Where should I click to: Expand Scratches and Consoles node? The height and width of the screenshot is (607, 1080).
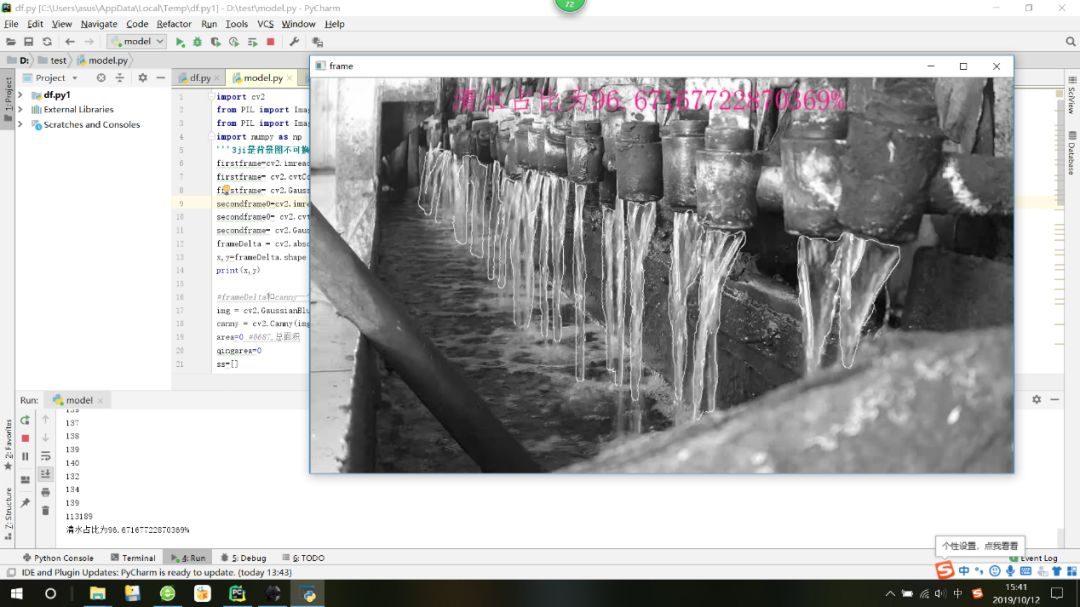point(20,125)
